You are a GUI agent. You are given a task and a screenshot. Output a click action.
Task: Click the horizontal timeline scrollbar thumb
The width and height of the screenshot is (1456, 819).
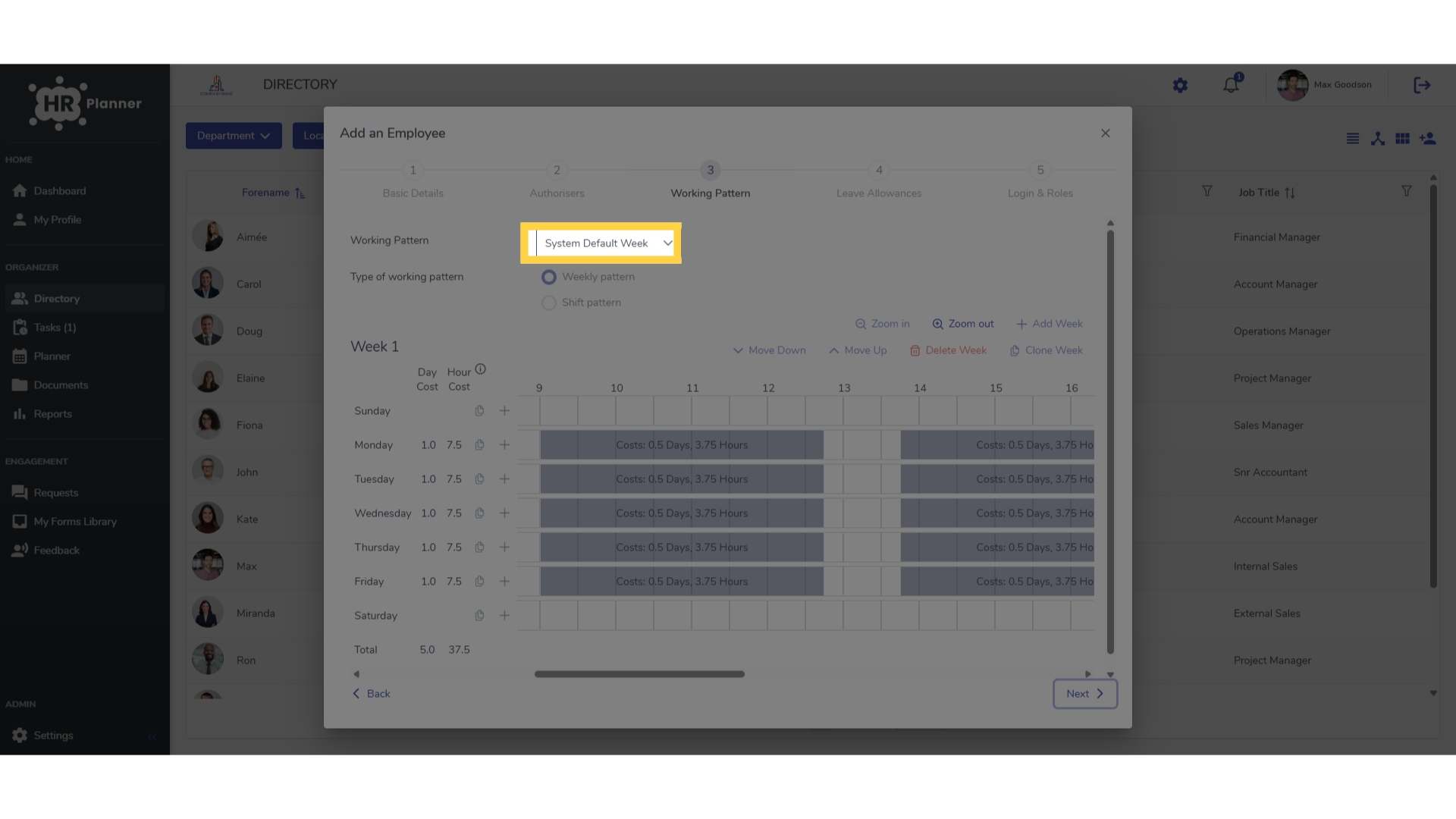point(639,674)
